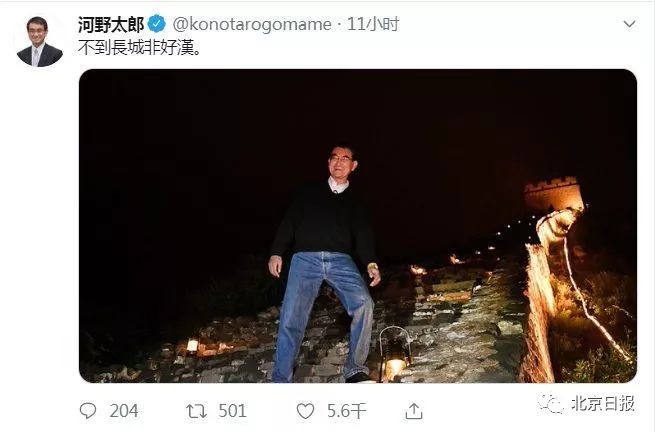
Task: Click the reply count 204
Action: pos(124,411)
